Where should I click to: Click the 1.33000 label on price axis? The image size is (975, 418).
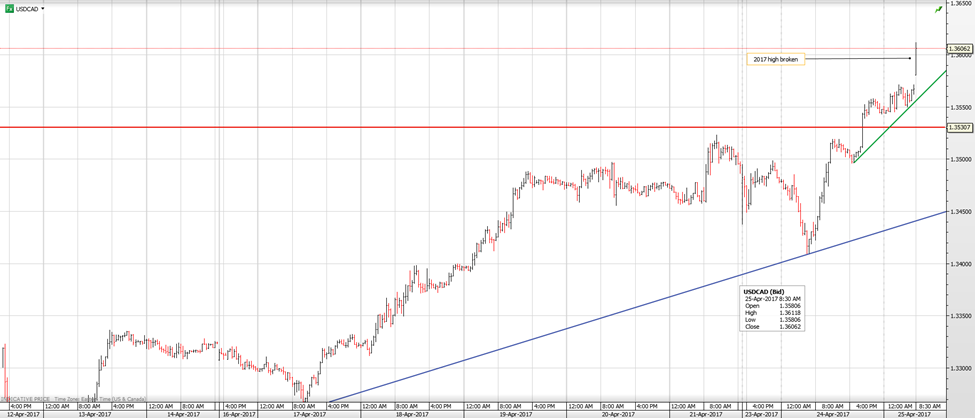click(x=960, y=369)
